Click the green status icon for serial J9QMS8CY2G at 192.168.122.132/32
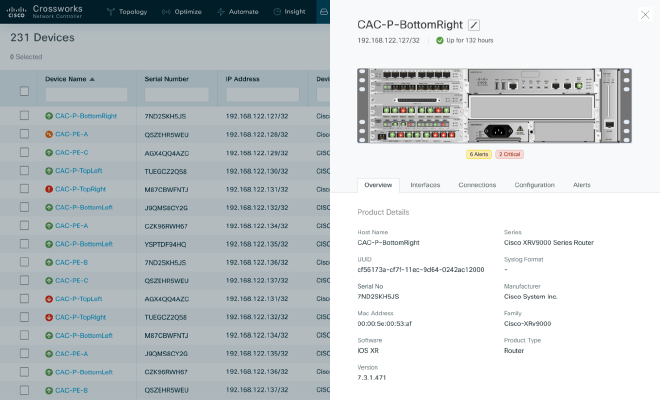The height and width of the screenshot is (400, 660). [49, 208]
